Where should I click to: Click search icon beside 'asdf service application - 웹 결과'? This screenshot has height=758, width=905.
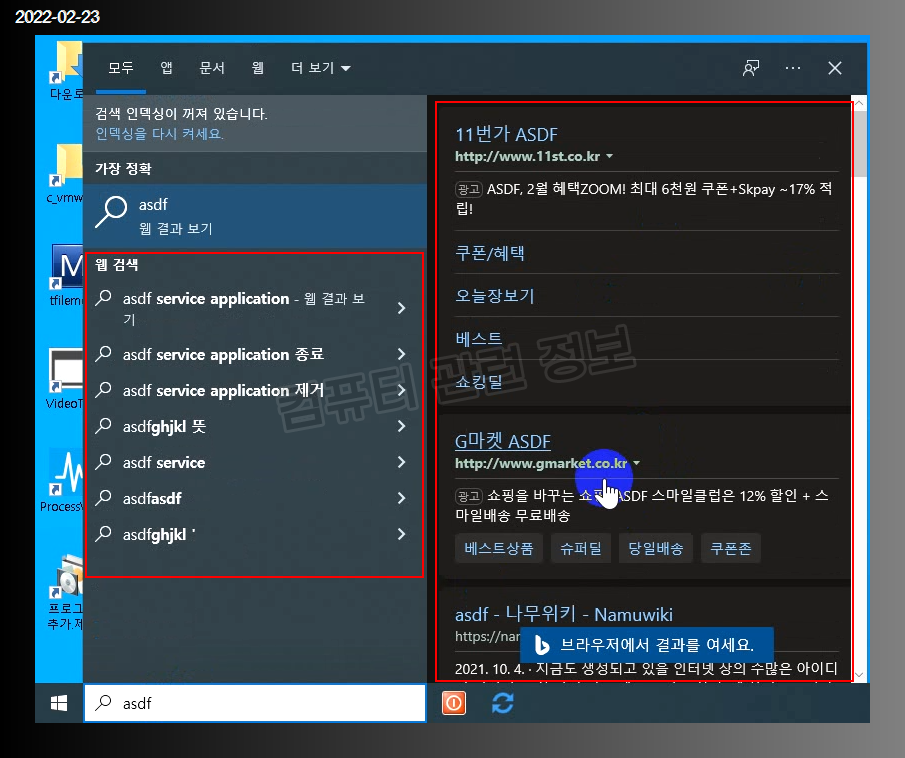click(x=103, y=298)
